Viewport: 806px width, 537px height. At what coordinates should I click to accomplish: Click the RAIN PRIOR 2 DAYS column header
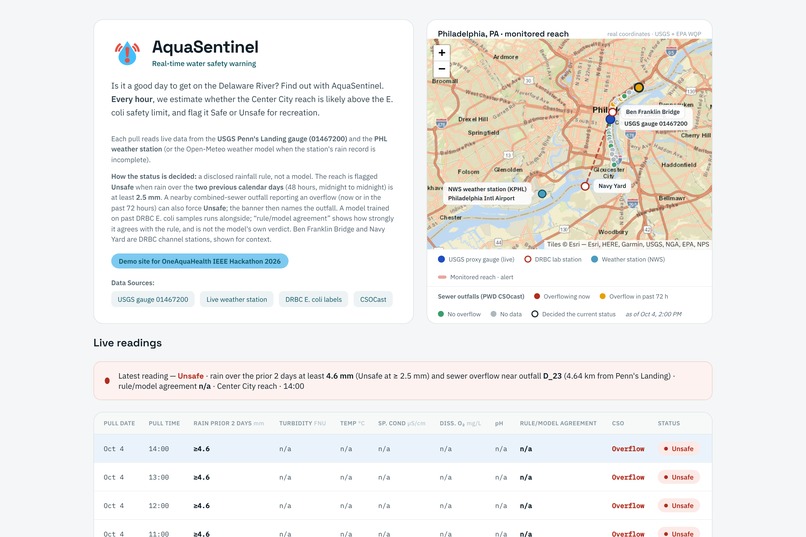coord(228,423)
